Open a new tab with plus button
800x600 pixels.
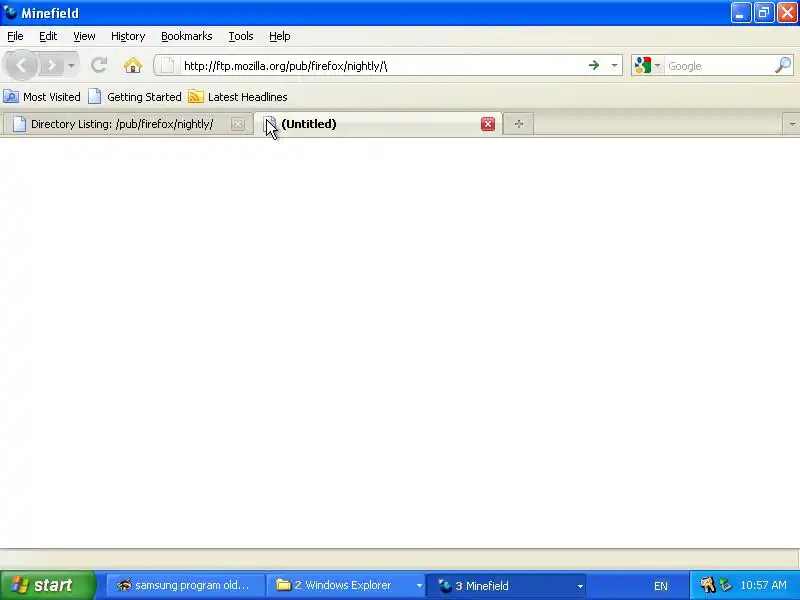click(x=518, y=124)
